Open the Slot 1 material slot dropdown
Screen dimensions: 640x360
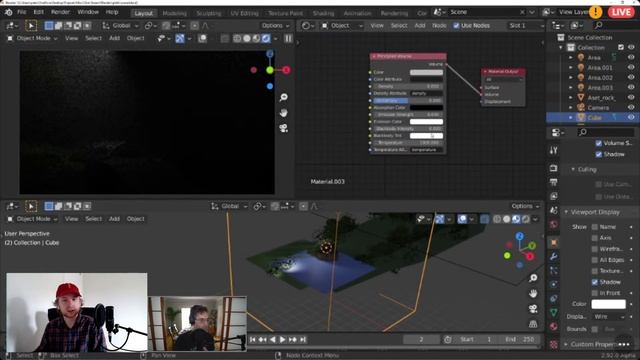click(x=526, y=26)
